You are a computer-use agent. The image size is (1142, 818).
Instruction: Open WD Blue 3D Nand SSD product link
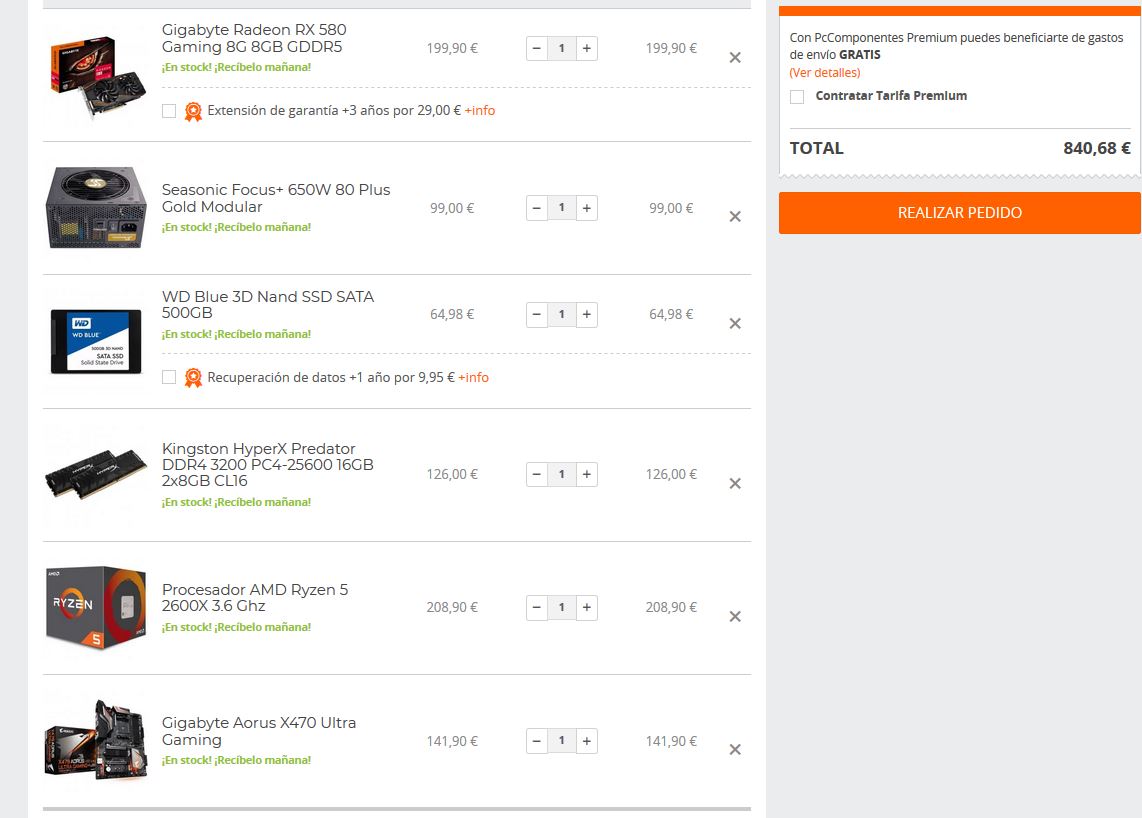click(x=268, y=304)
